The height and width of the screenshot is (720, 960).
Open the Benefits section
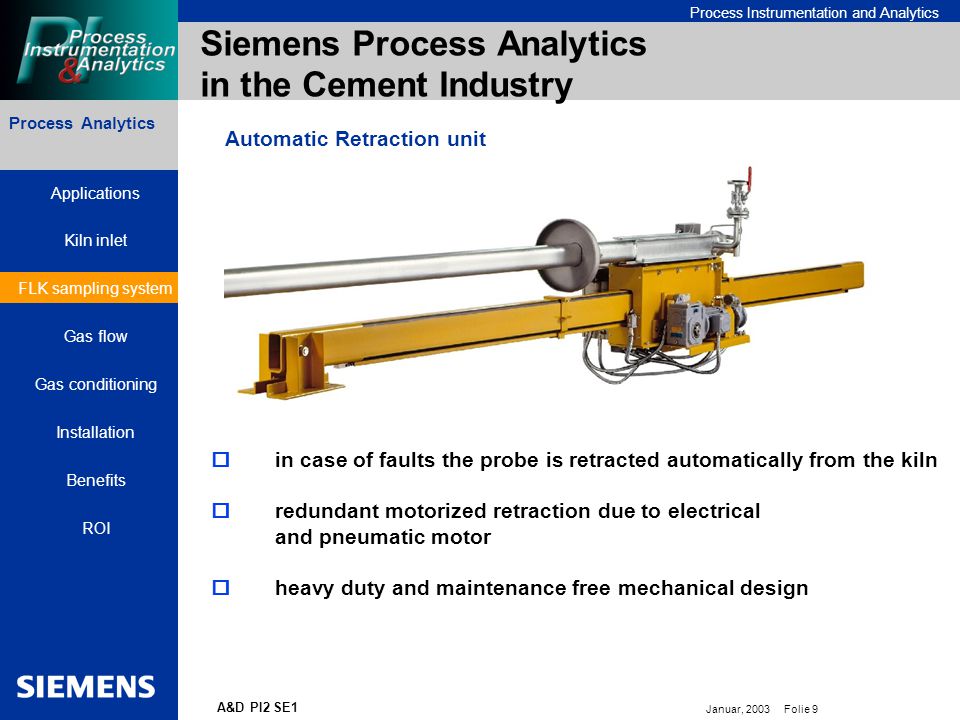click(96, 480)
